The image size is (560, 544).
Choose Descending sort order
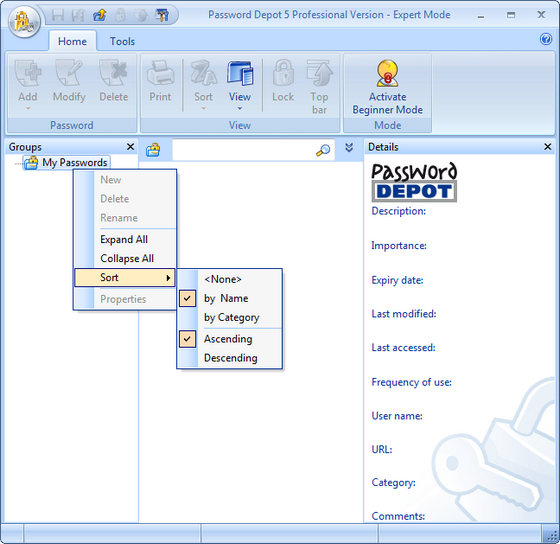(230, 358)
